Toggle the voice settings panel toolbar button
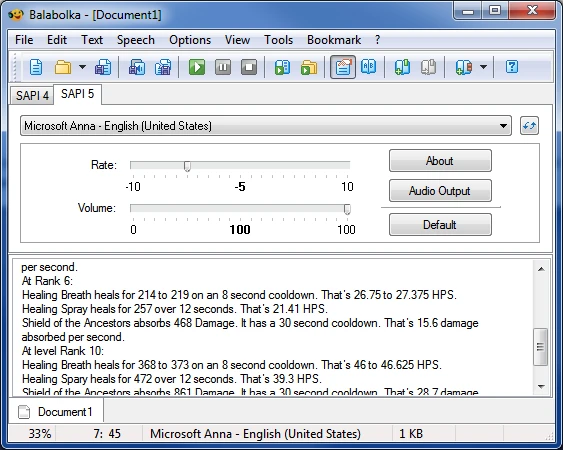Viewport: 563px width, 450px height. coord(343,67)
